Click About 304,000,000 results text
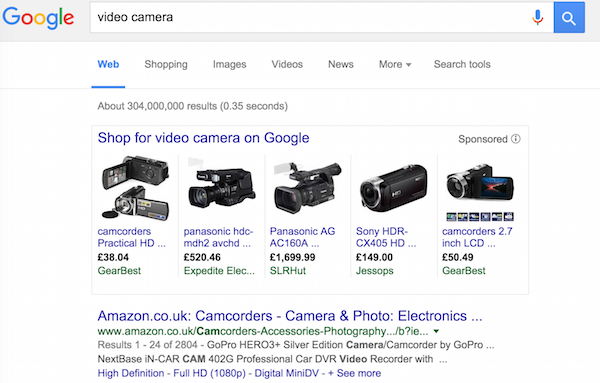Viewport: 600px width, 383px height. pyautogui.click(x=192, y=106)
